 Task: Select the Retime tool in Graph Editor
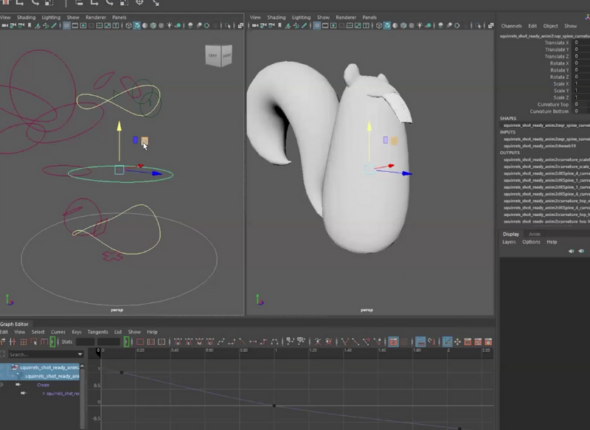pos(44,342)
